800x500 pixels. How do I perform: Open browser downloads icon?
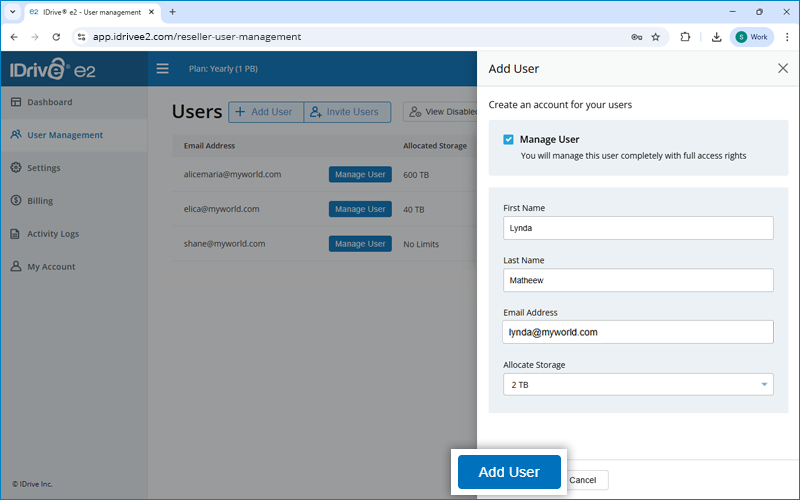(x=717, y=37)
